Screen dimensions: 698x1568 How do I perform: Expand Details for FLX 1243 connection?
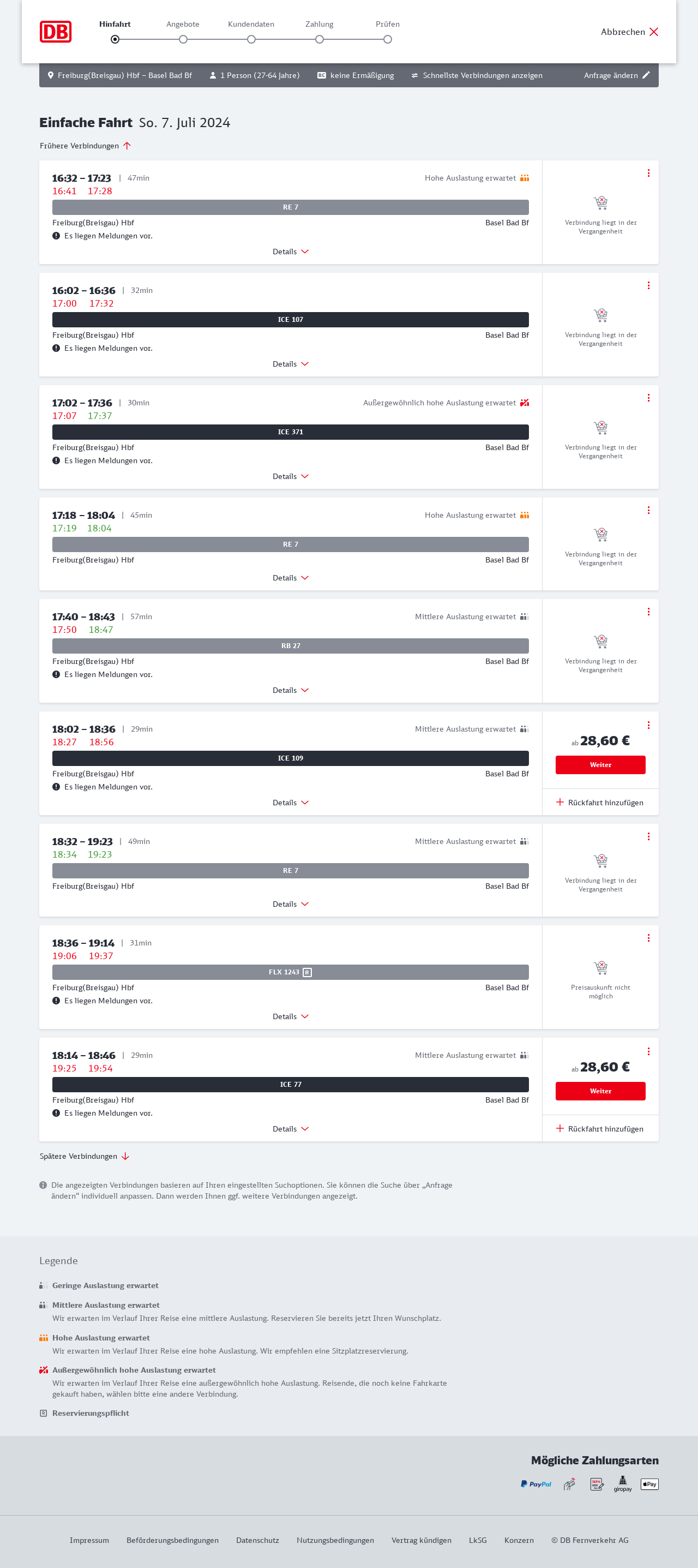click(290, 1016)
